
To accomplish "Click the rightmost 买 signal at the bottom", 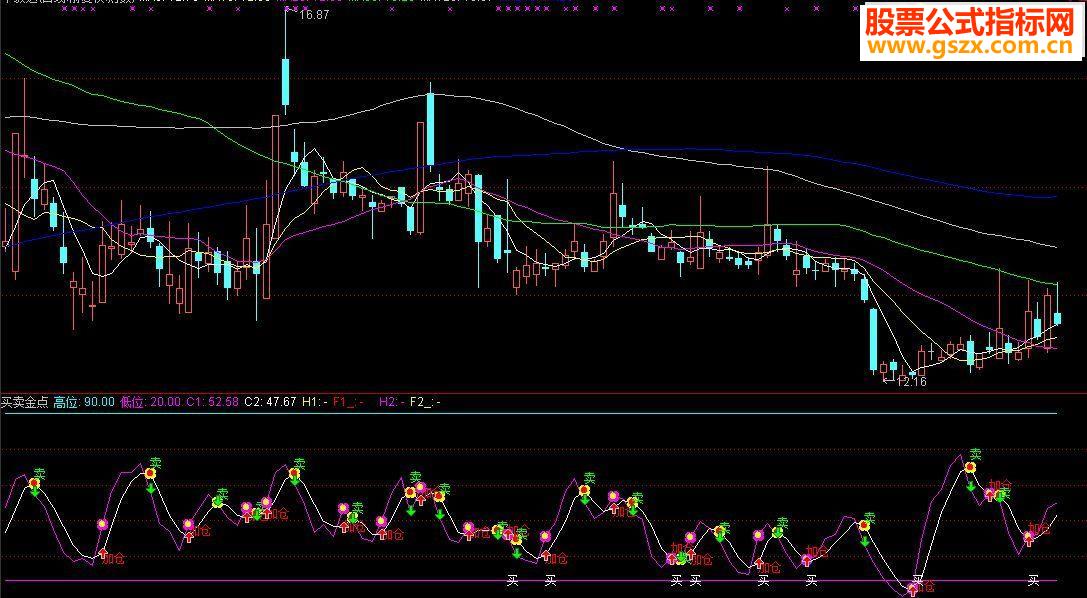I will (1033, 581).
